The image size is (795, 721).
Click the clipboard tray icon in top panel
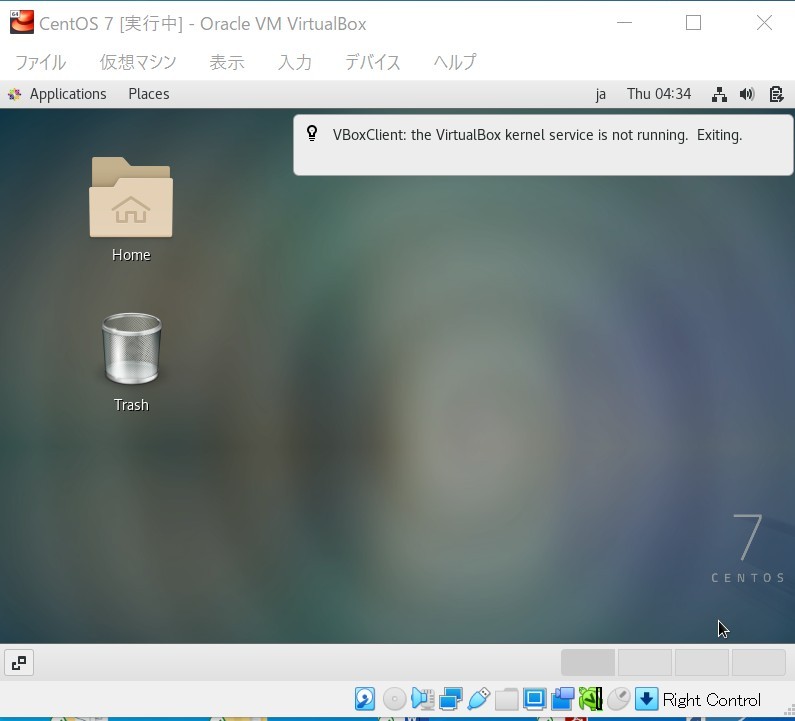point(776,94)
